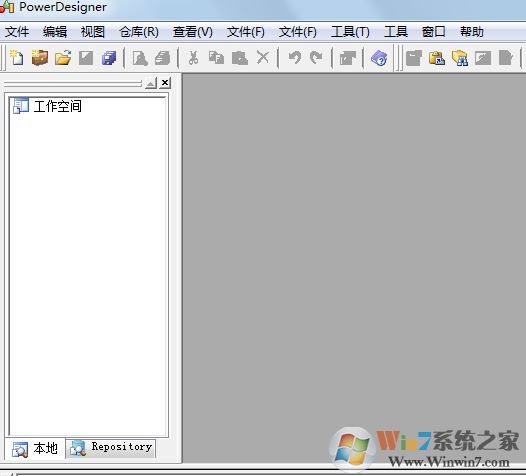
Task: Click the Copy toolbar icon
Action: click(x=216, y=58)
